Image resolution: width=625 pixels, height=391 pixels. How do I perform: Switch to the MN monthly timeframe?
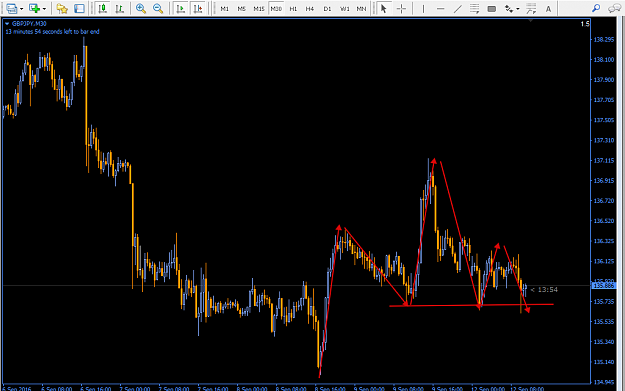click(x=361, y=9)
